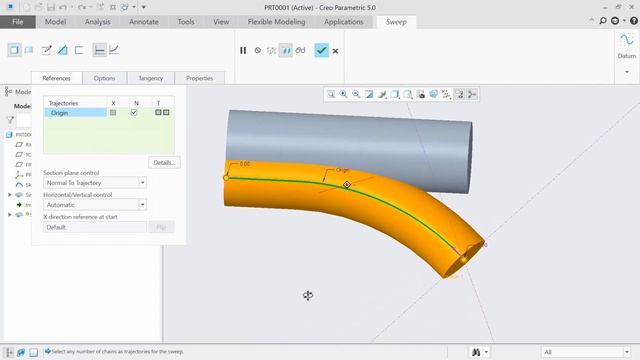The image size is (640, 360).
Task: Accept the sweep with green checkmark
Action: click(321, 50)
